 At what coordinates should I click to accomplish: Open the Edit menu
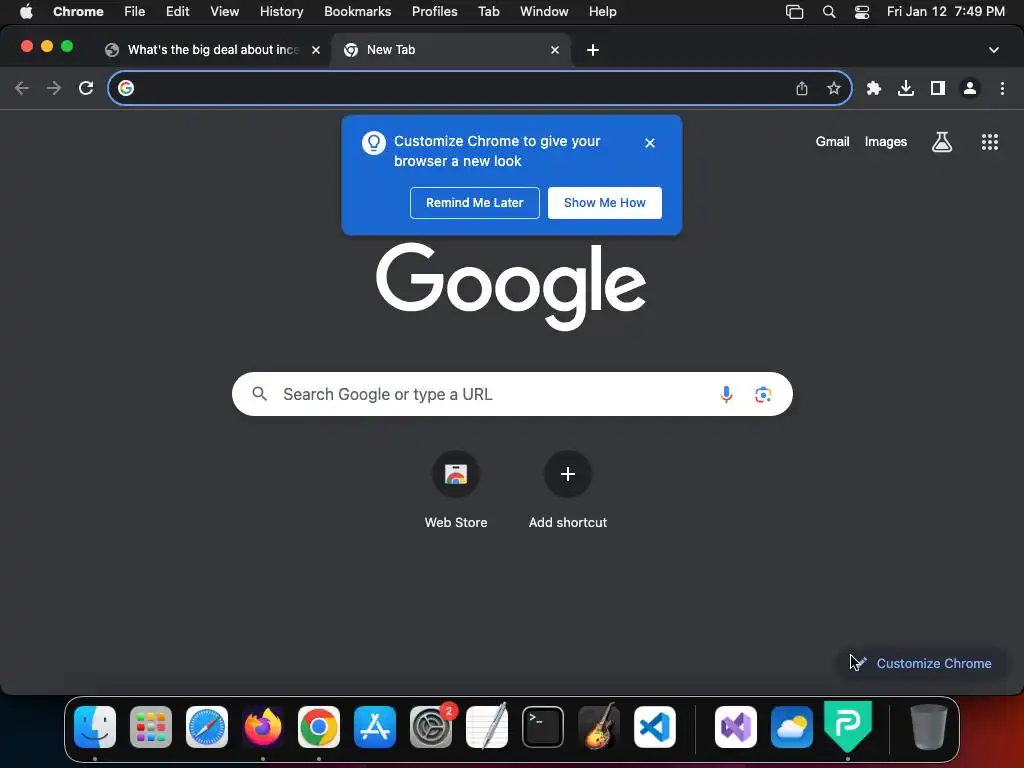coord(177,12)
